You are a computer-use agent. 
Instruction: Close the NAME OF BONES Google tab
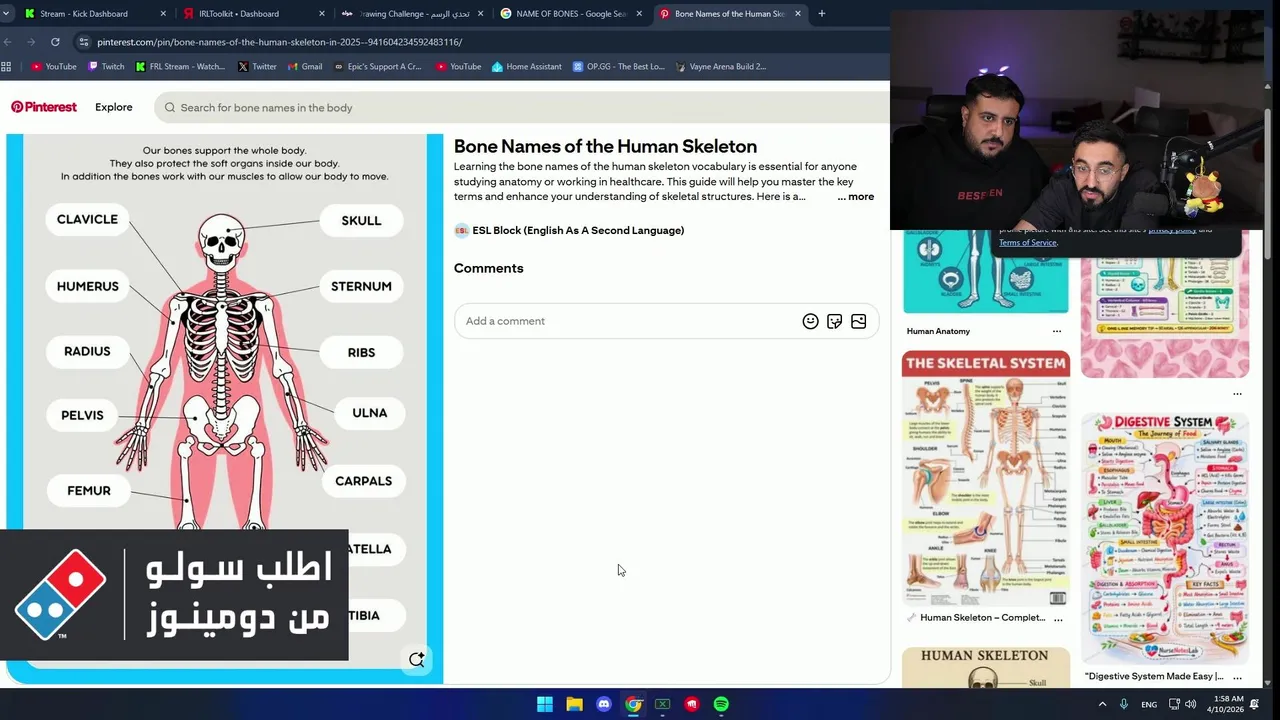click(640, 14)
